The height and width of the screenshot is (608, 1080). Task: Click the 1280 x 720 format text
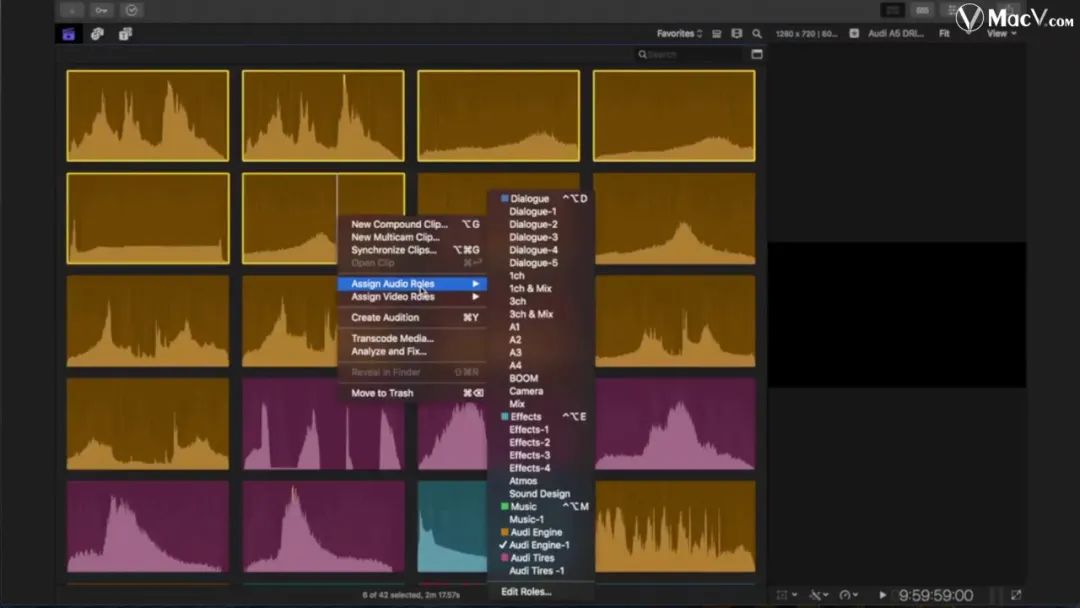click(x=807, y=34)
